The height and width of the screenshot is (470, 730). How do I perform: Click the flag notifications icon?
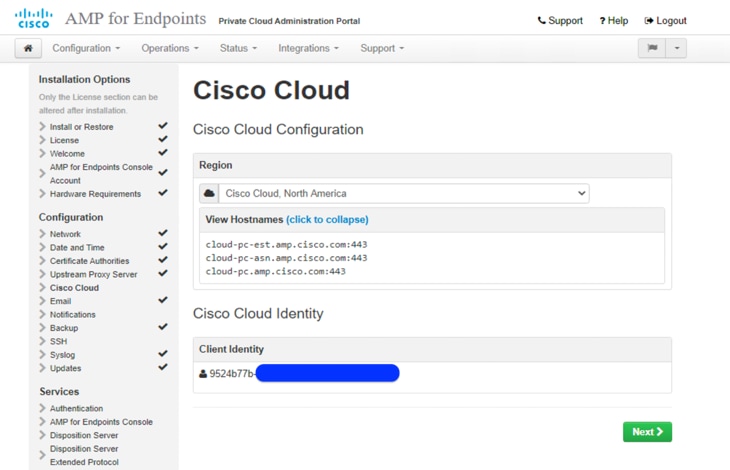point(652,48)
